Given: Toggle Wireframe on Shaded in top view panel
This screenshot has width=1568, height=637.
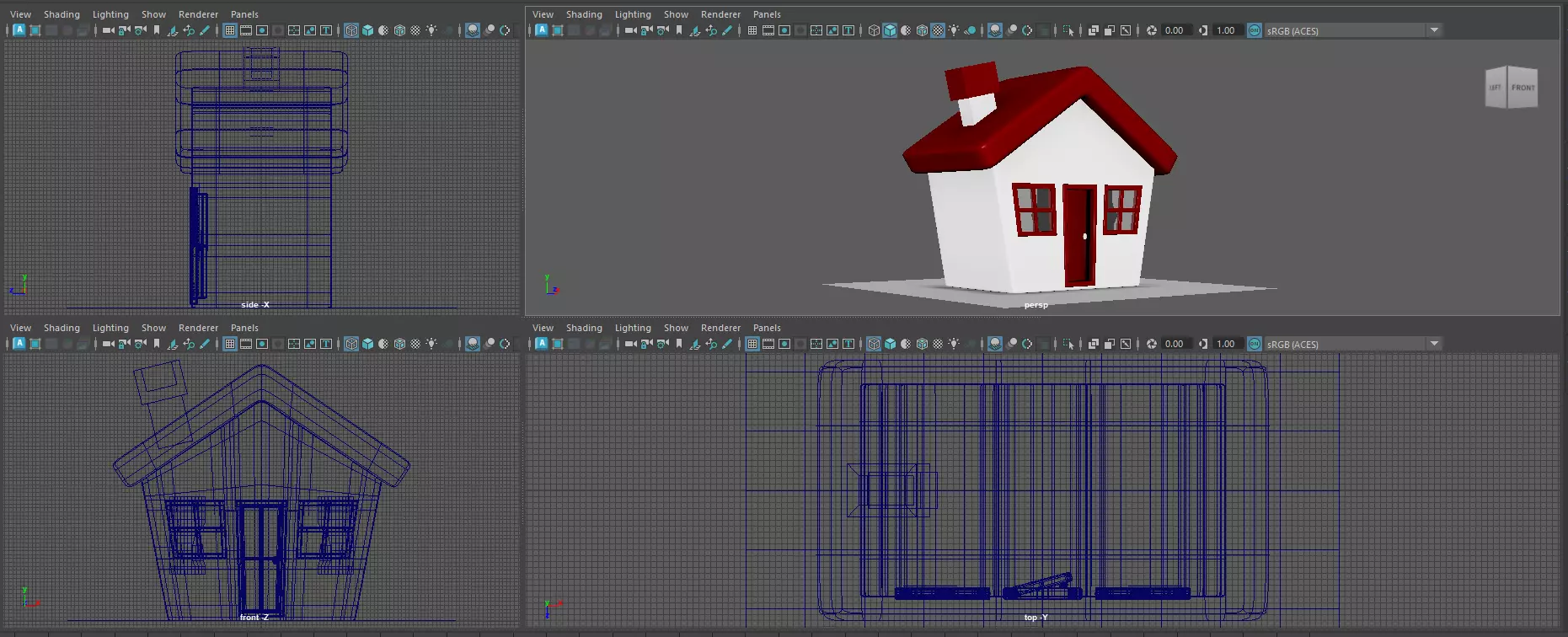Looking at the screenshot, I should [922, 344].
